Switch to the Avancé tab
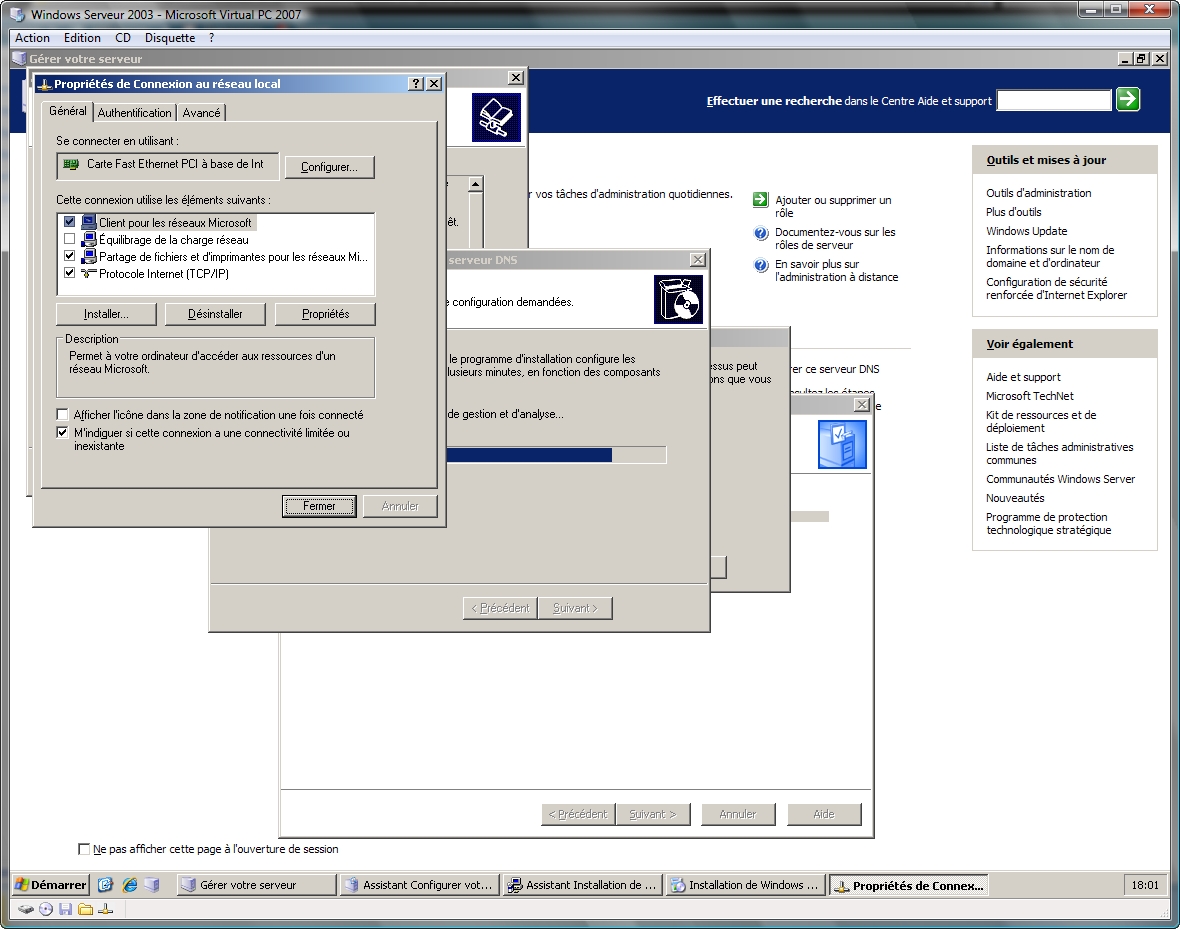The height and width of the screenshot is (929, 1180). (x=202, y=113)
